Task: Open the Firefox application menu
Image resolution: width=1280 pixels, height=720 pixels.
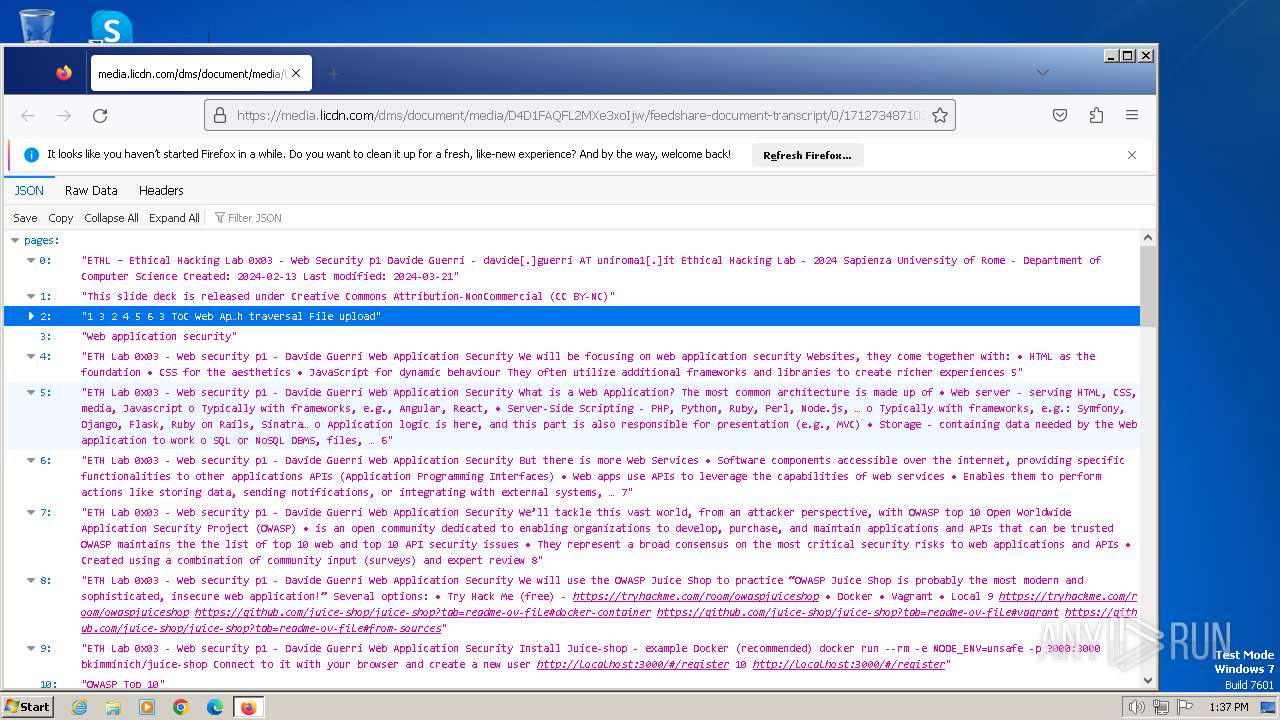Action: tap(1132, 116)
